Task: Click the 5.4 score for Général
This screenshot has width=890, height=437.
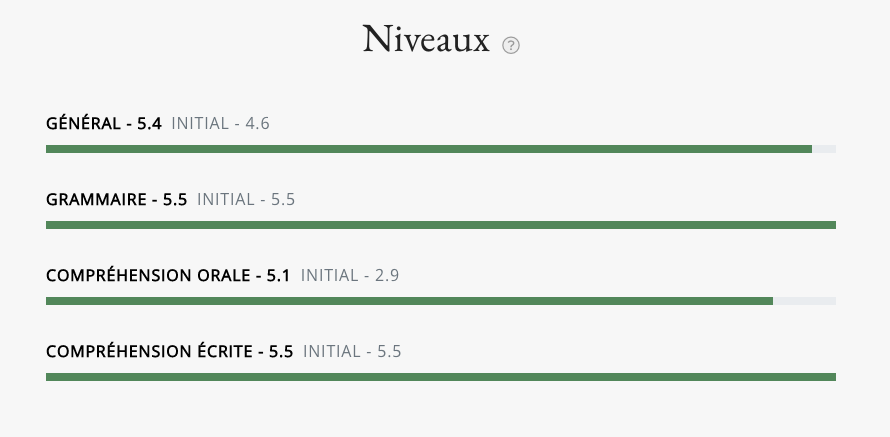Action: [x=149, y=124]
